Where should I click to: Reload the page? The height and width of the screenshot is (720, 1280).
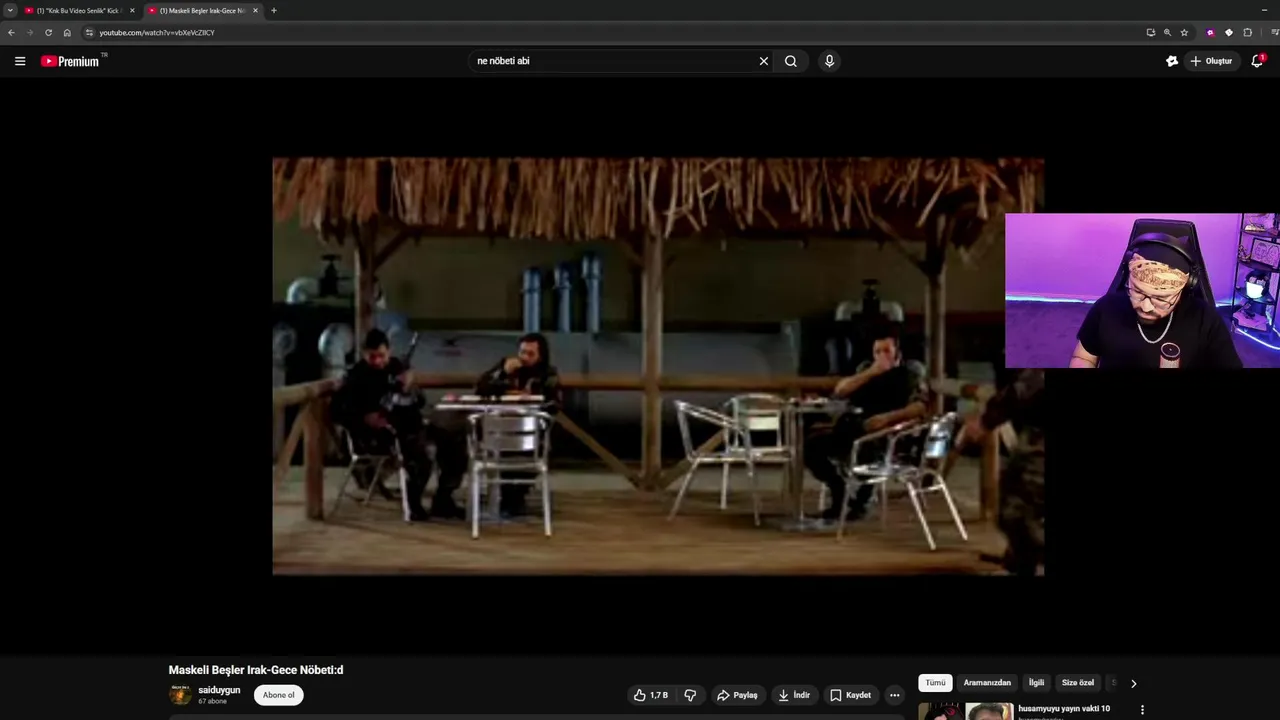pos(48,32)
